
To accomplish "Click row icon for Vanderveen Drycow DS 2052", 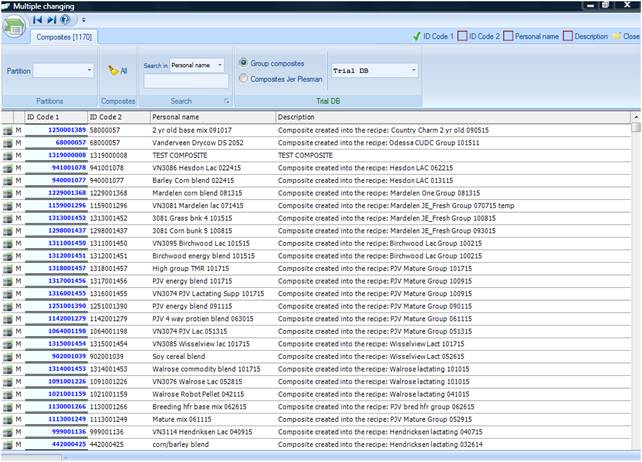I will 7,143.
